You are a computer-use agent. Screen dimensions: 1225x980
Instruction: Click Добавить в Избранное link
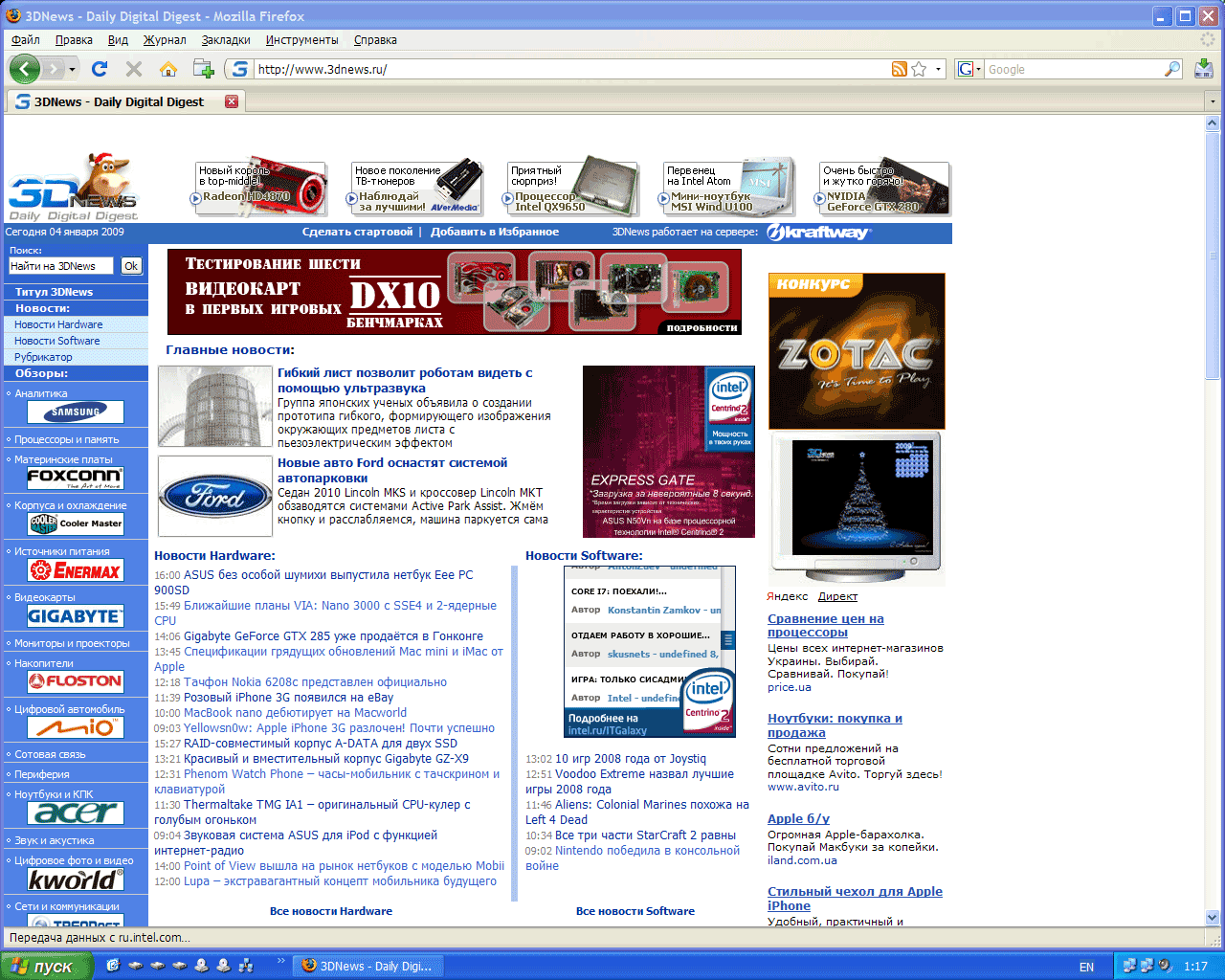(x=495, y=232)
